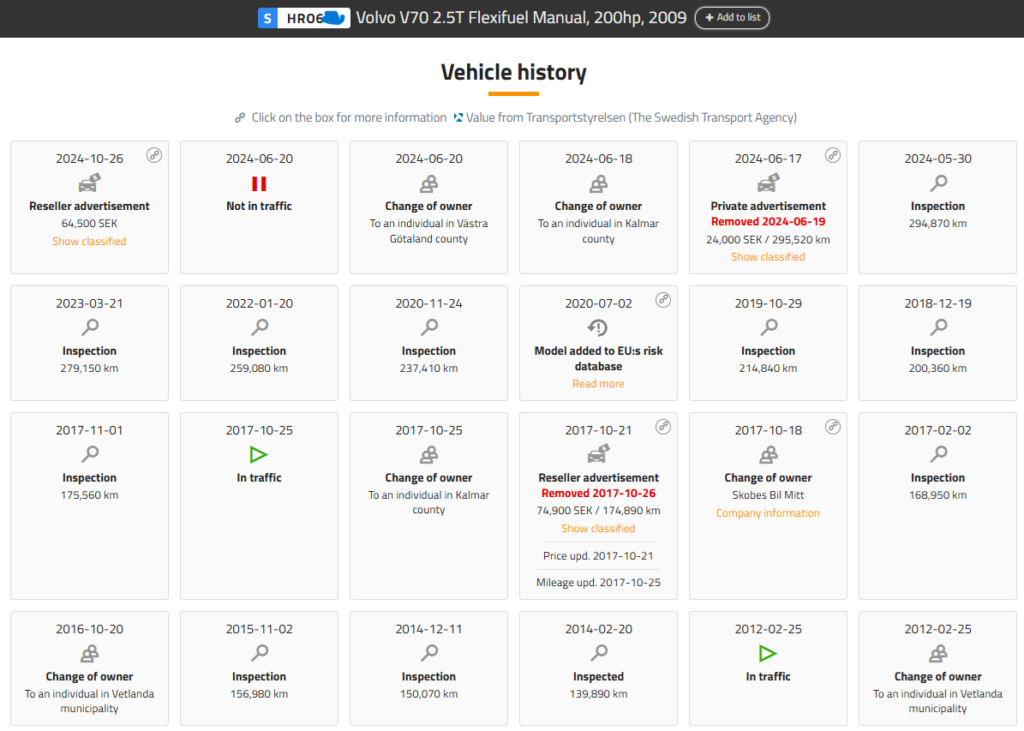
Task: Click the owner icon on 2024-06-20 change card
Action: pyautogui.click(x=428, y=183)
